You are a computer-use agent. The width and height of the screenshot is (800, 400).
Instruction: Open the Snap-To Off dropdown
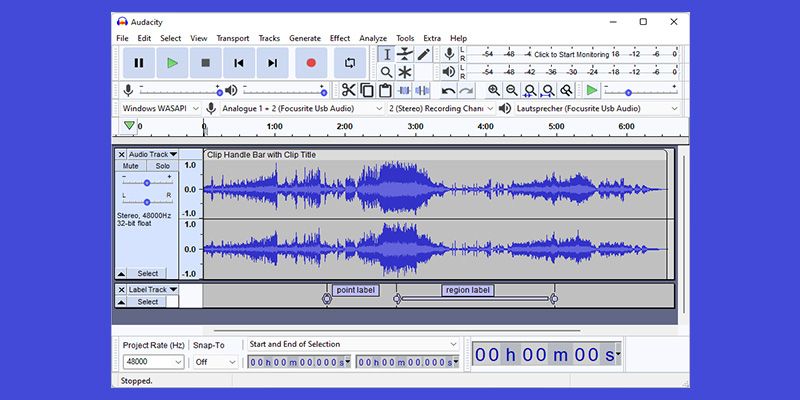click(216, 362)
